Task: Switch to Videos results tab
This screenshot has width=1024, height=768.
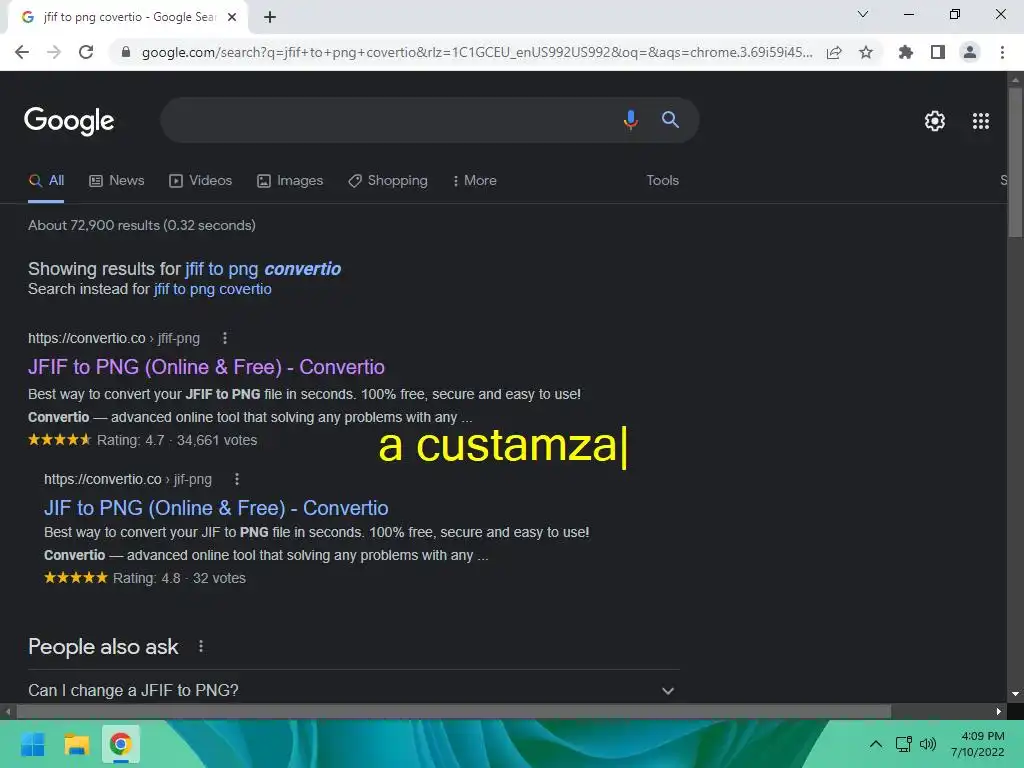Action: [x=200, y=181]
